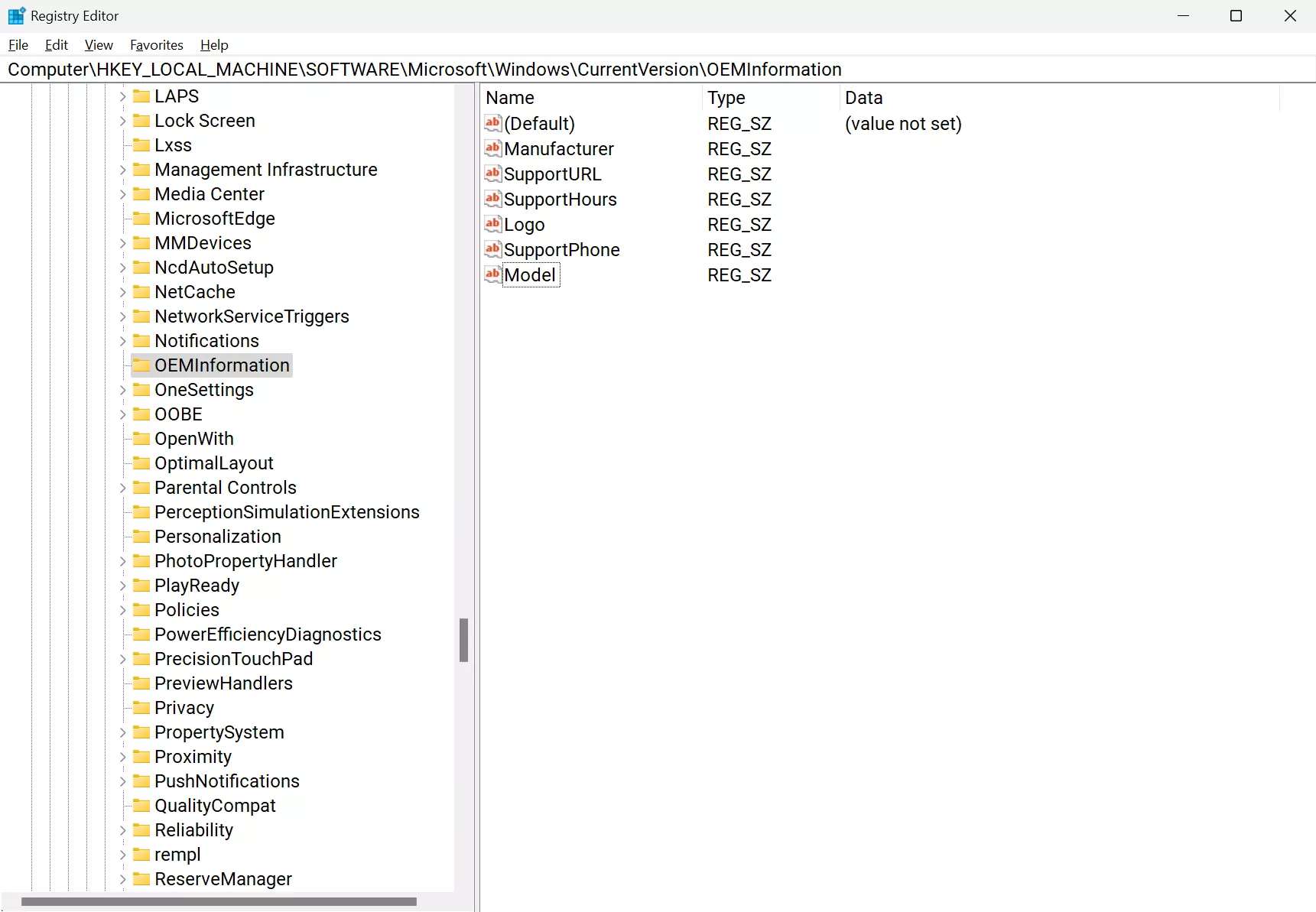1316x912 pixels.
Task: Click the PreviewHandlers folder icon
Action: click(141, 683)
